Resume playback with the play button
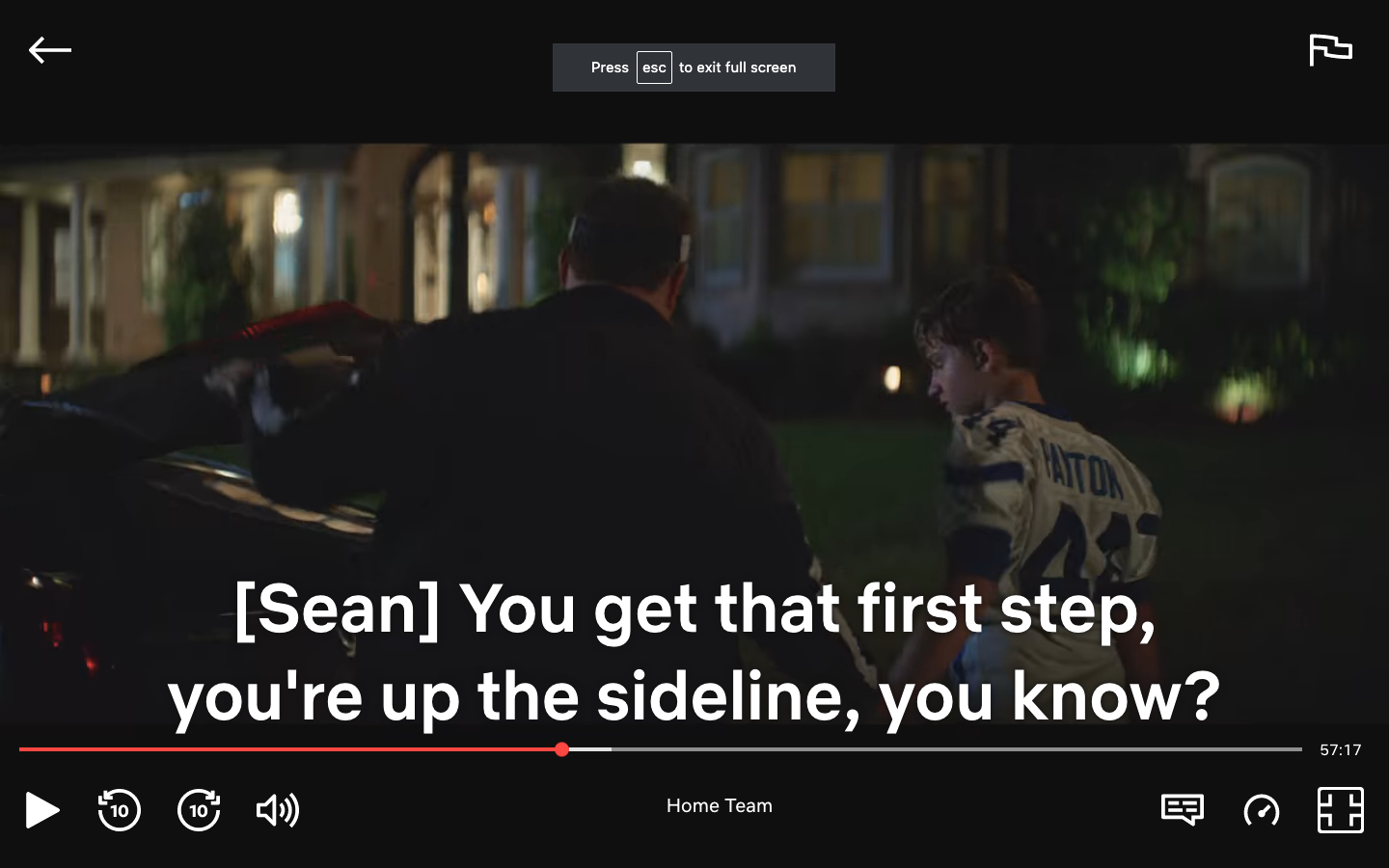 point(41,810)
